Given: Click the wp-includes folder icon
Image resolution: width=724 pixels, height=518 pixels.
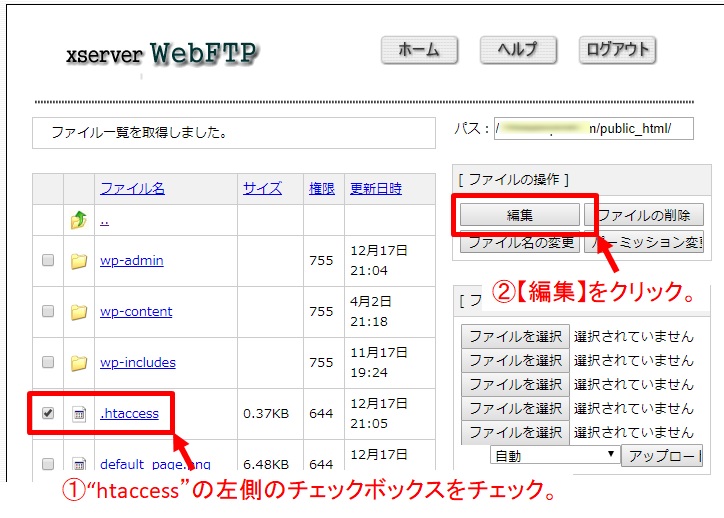Looking at the screenshot, I should pos(79,363).
